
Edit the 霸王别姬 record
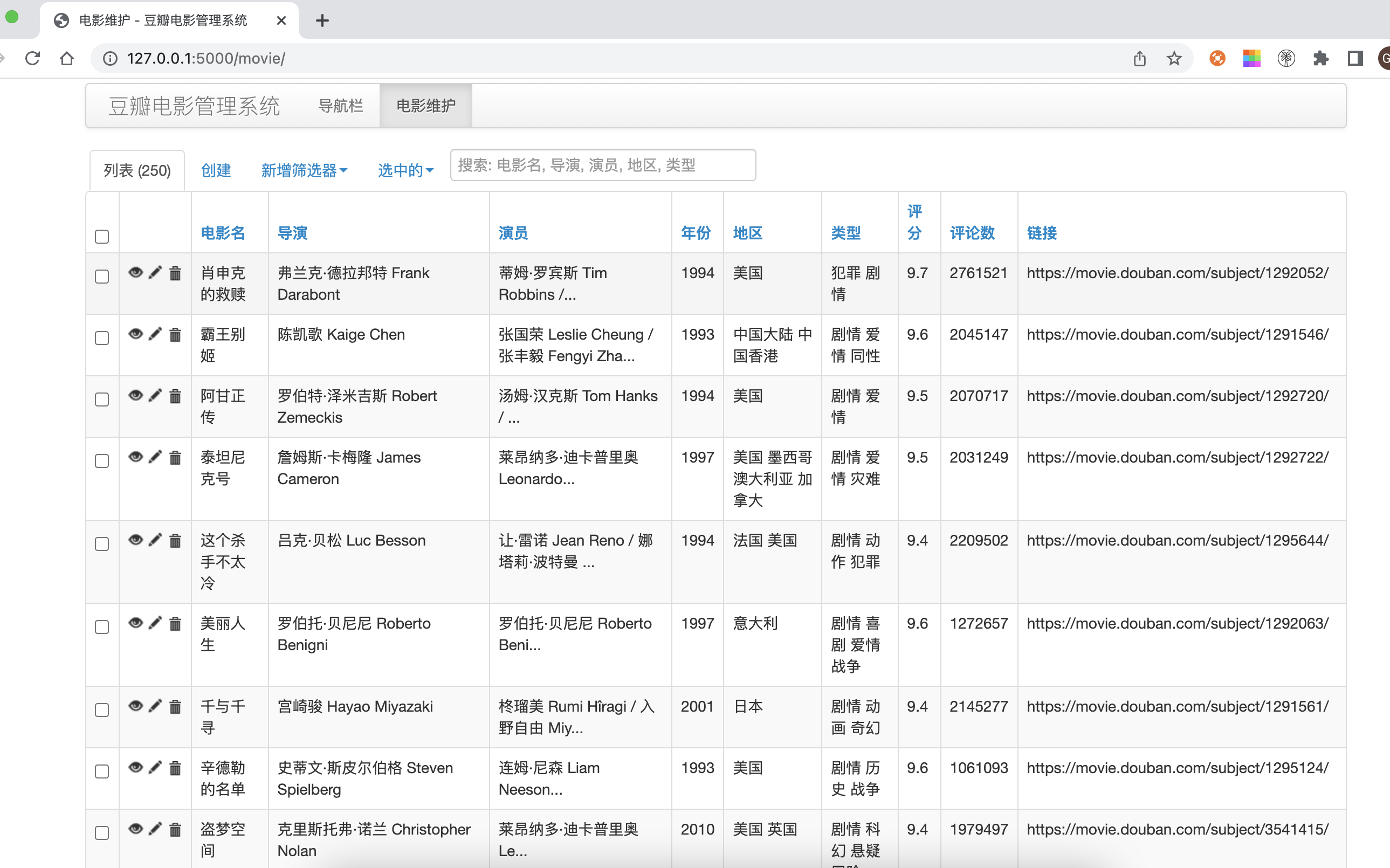(x=155, y=334)
